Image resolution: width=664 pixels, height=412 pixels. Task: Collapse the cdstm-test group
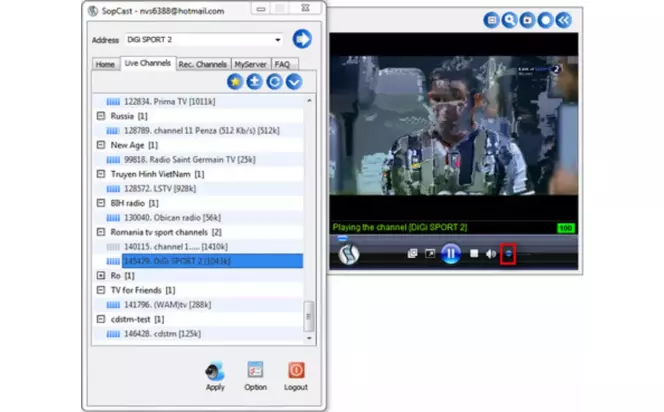(x=101, y=319)
